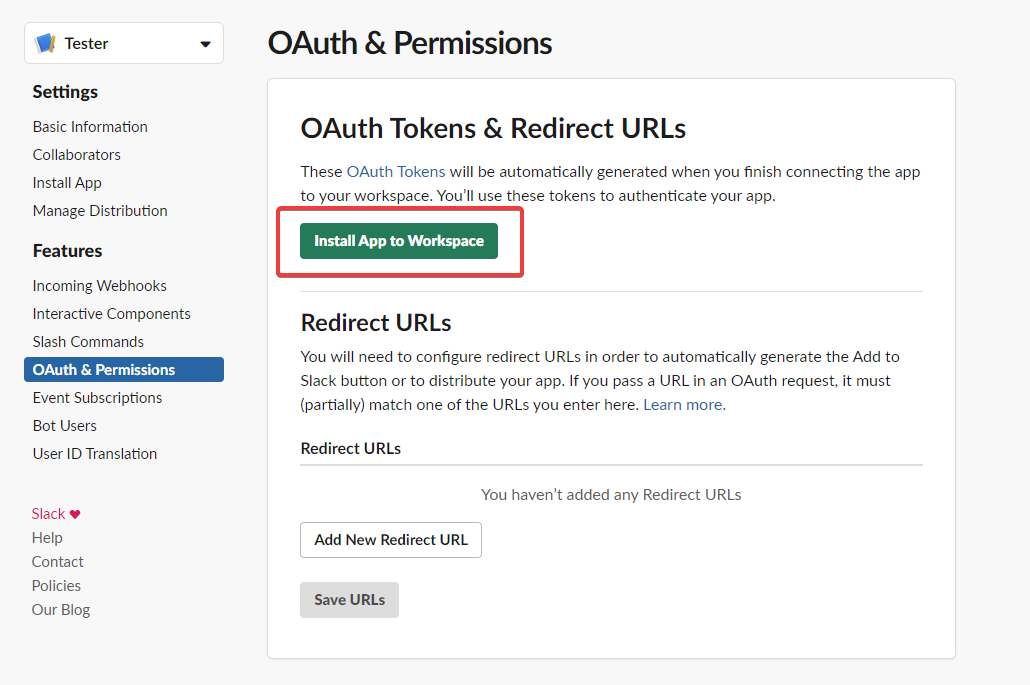Click the red heart icon beside Slack
The height and width of the screenshot is (685, 1030).
75,514
